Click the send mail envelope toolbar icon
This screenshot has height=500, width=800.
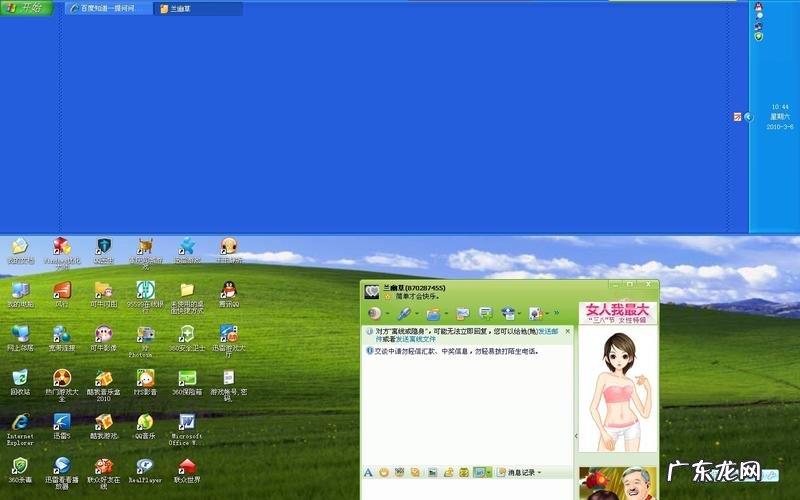point(462,313)
